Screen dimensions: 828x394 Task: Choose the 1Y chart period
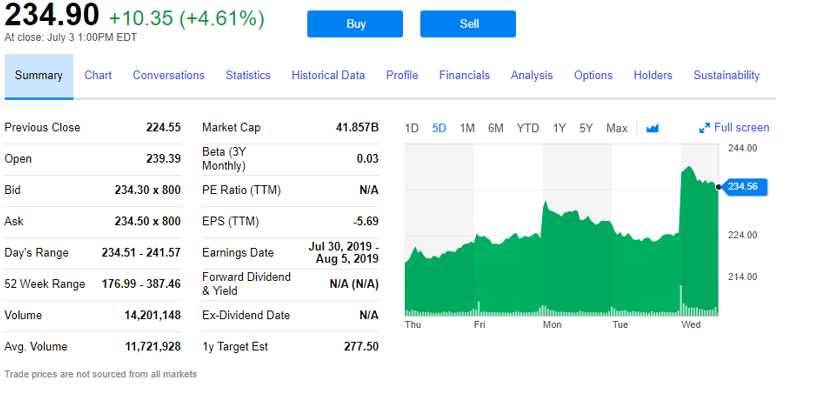click(x=559, y=128)
